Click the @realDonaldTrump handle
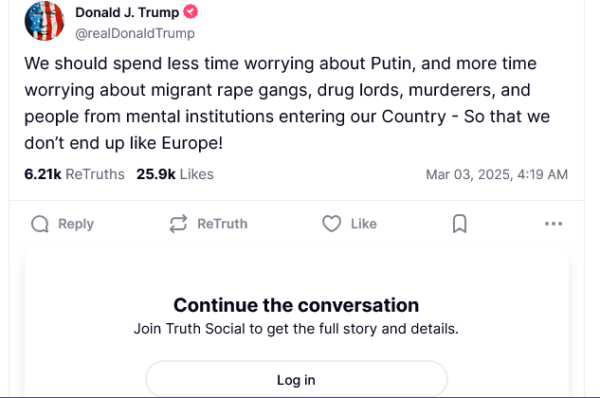600x398 pixels. 135,34
